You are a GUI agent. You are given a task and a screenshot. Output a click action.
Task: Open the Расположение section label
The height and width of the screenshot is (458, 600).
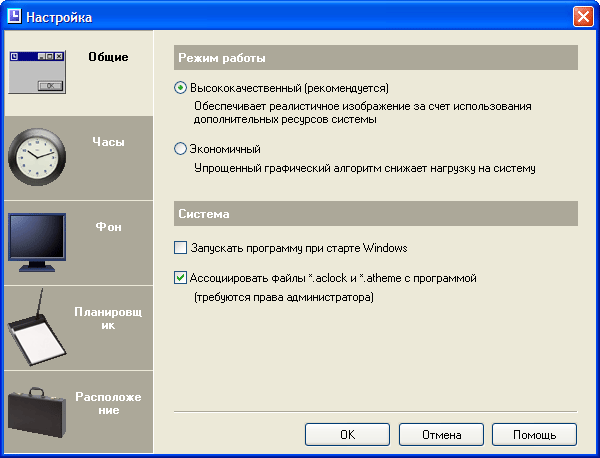(108, 403)
